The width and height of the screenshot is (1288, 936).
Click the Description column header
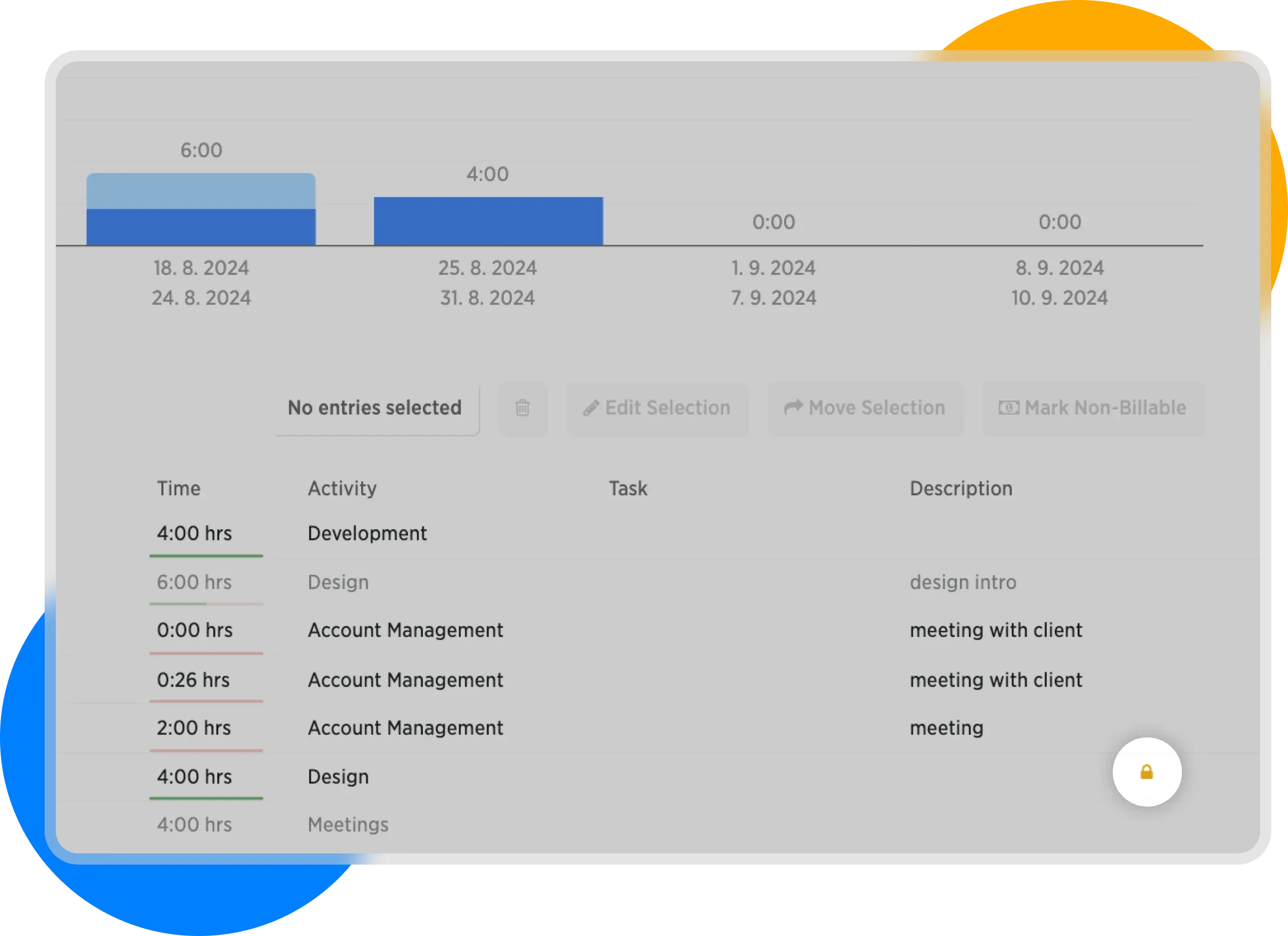pos(961,489)
